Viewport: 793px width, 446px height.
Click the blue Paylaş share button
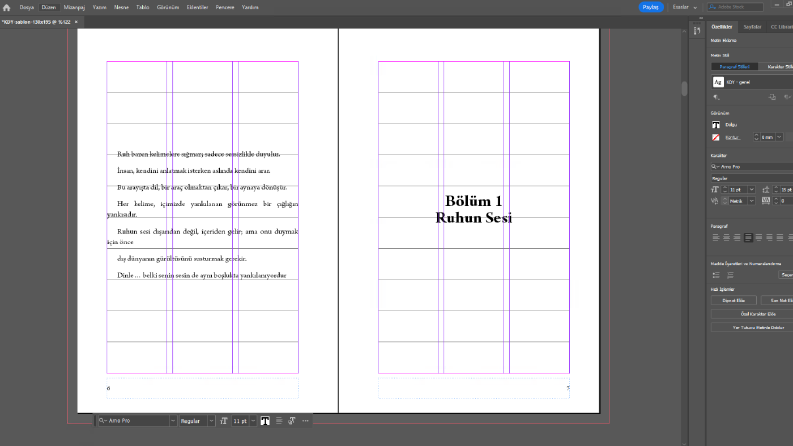[650, 7]
